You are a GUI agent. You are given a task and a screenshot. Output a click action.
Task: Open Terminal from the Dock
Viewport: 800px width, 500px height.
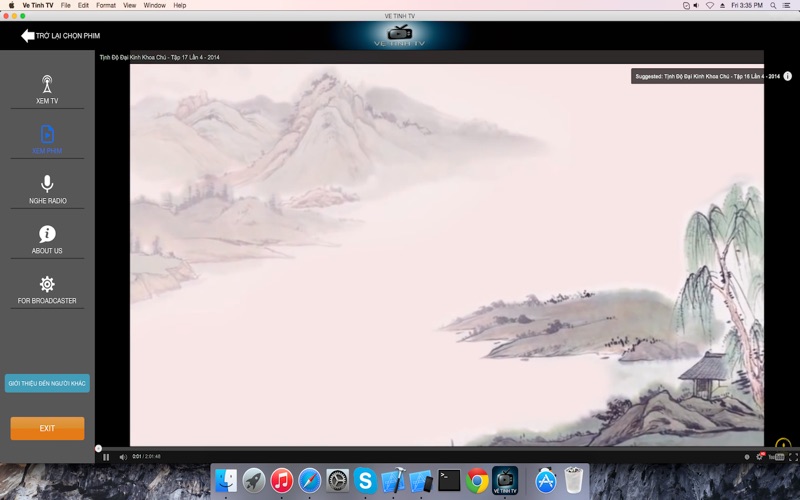coord(449,481)
